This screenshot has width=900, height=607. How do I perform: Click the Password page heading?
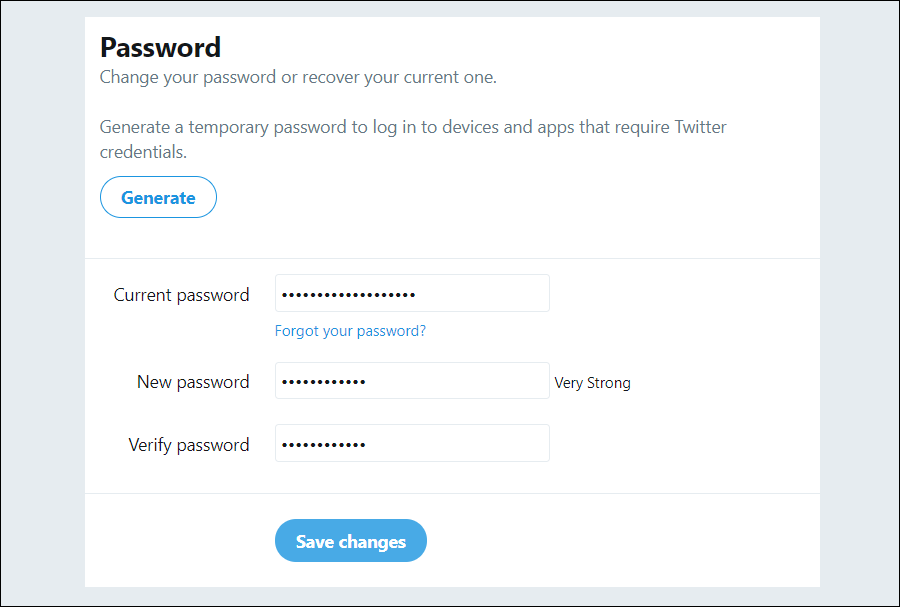pos(160,47)
